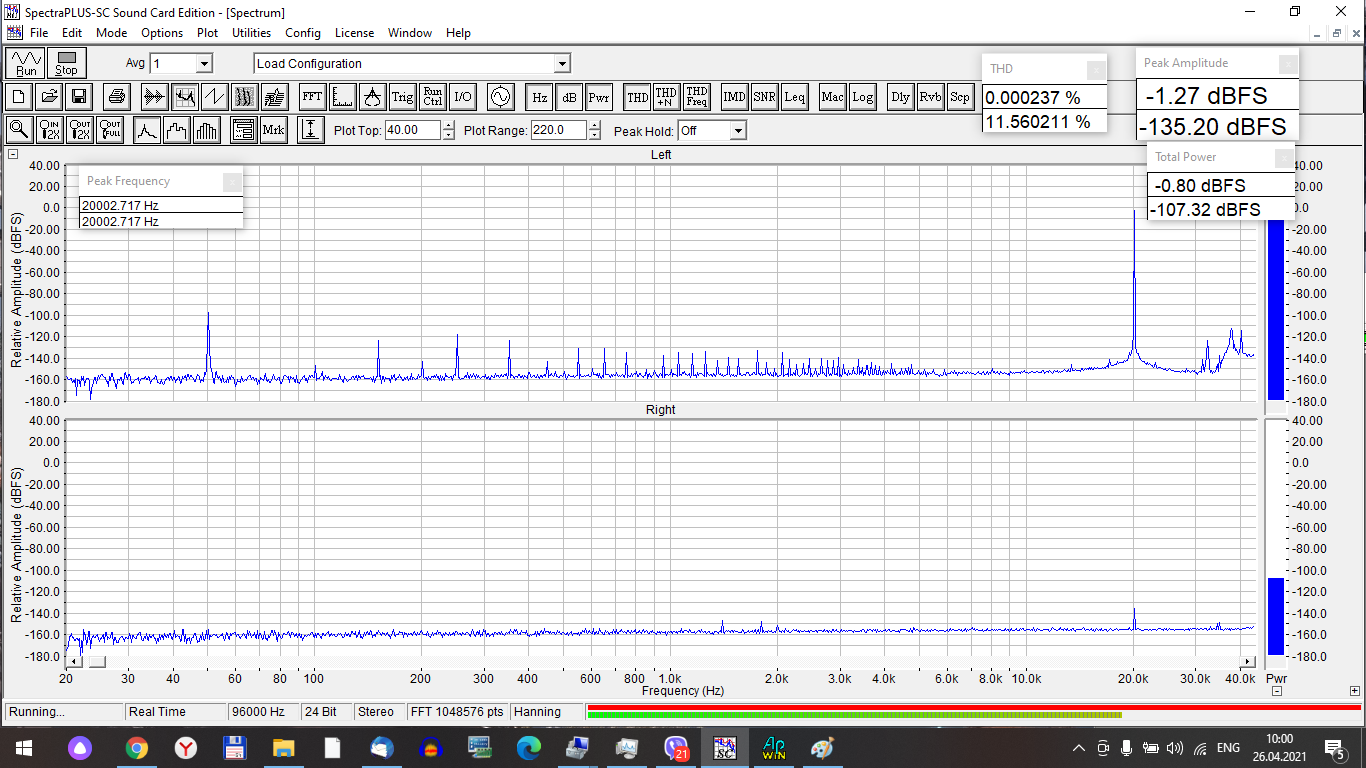Open FFT settings button

(312, 97)
